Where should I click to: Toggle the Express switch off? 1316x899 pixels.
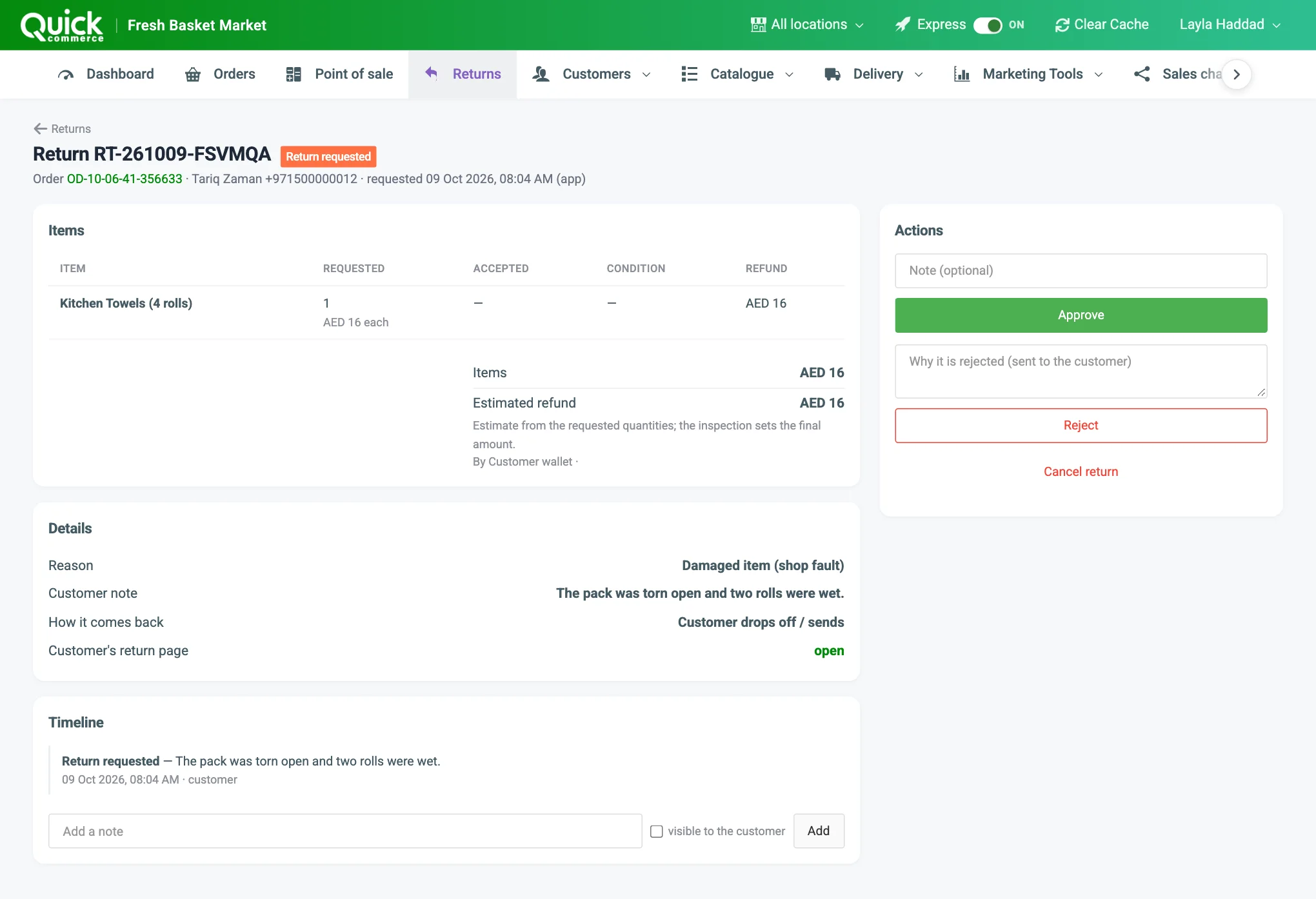point(988,25)
